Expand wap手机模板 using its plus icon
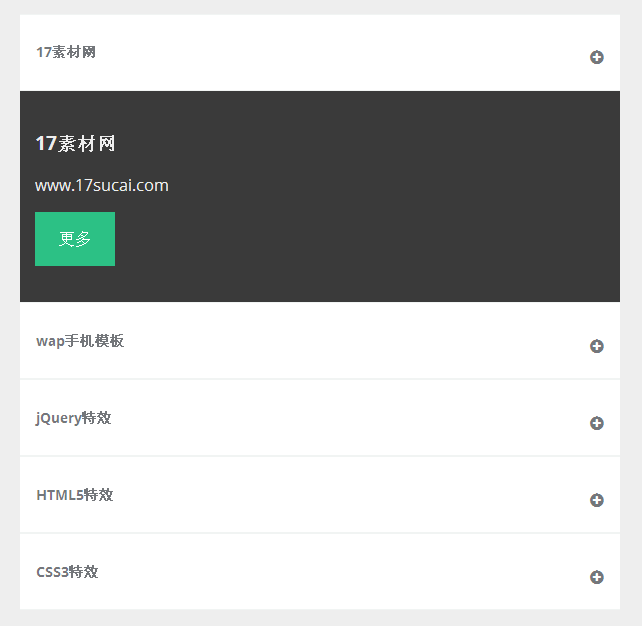642x626 pixels. (x=597, y=346)
